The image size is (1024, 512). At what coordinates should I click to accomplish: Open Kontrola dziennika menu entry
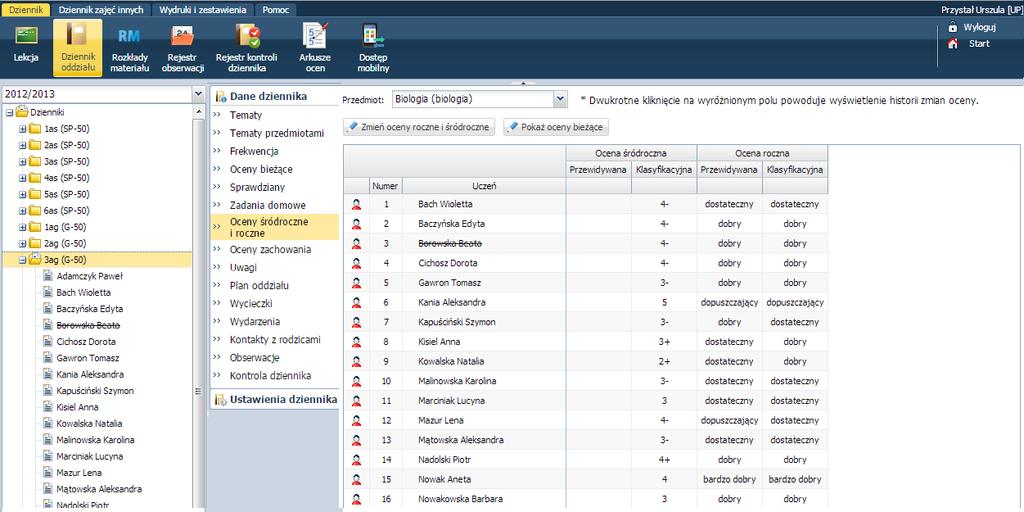pyautogui.click(x=270, y=376)
